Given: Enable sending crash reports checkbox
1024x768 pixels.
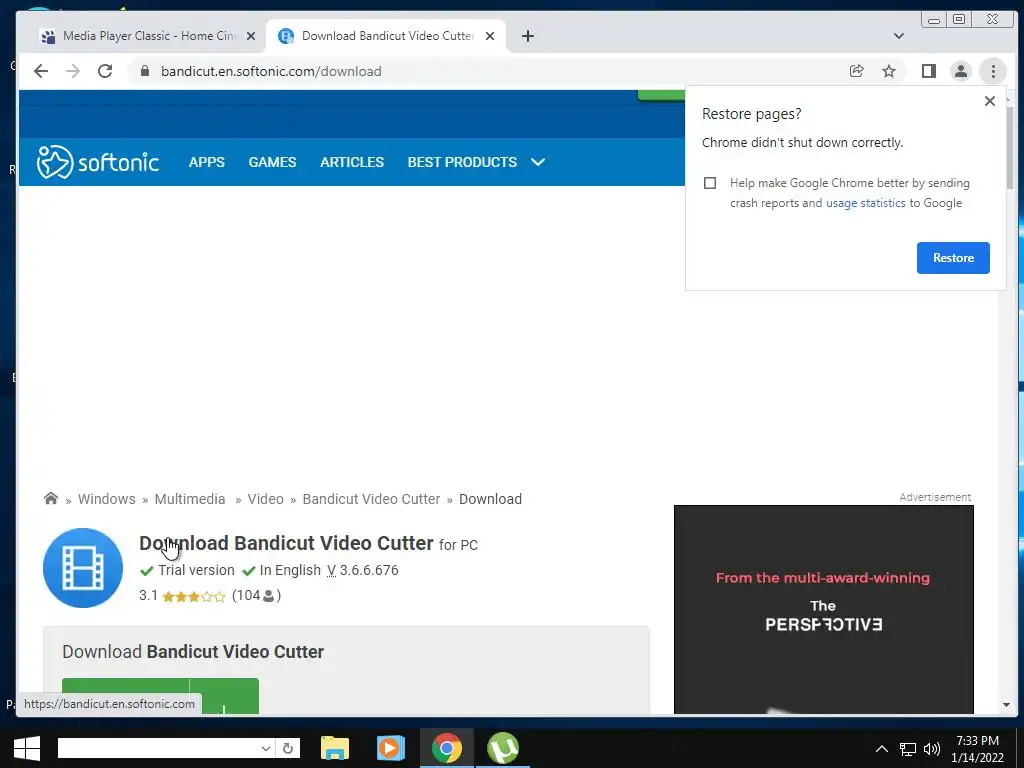Looking at the screenshot, I should click(710, 183).
